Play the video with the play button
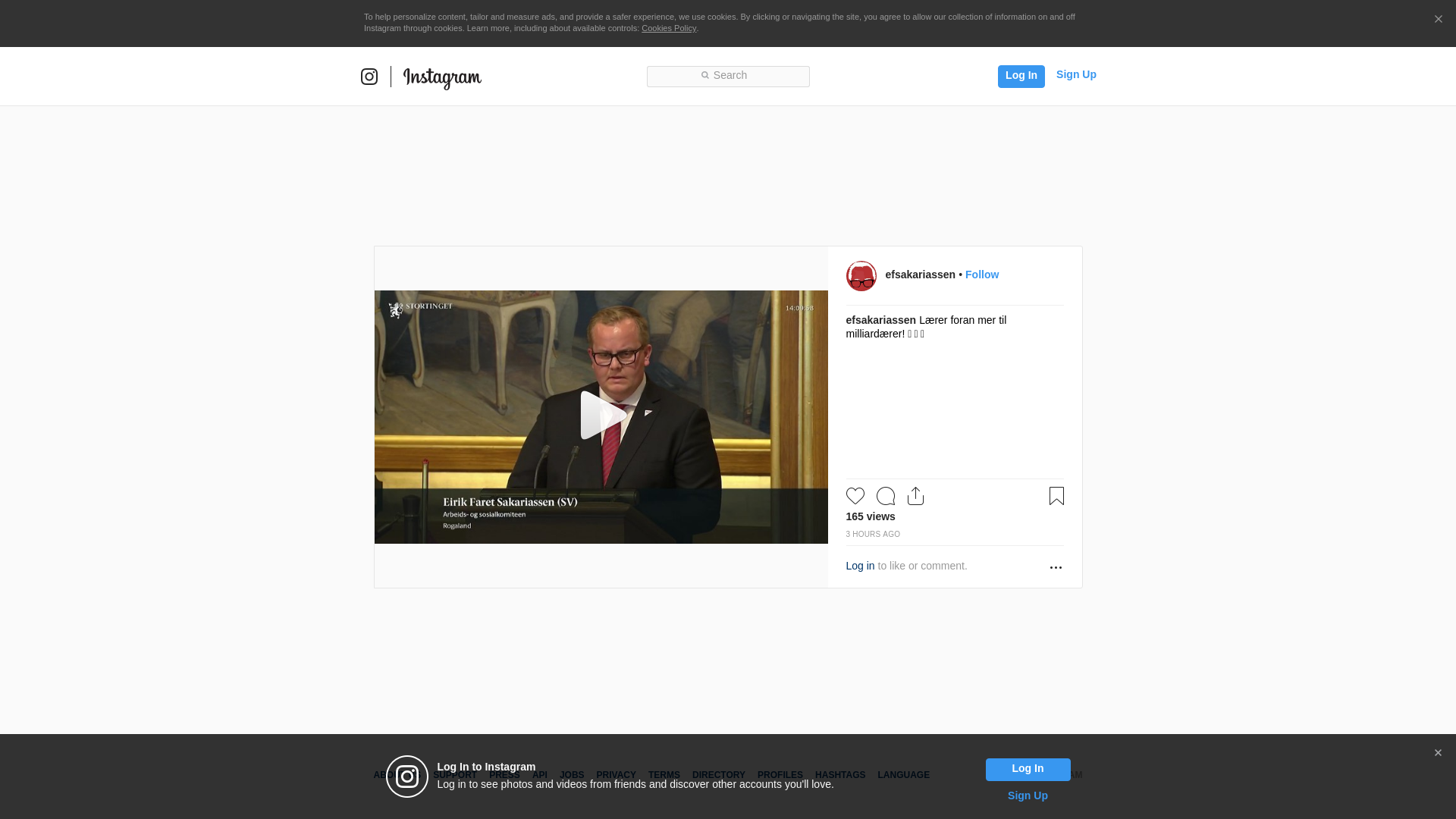Viewport: 1456px width, 819px height. point(603,416)
